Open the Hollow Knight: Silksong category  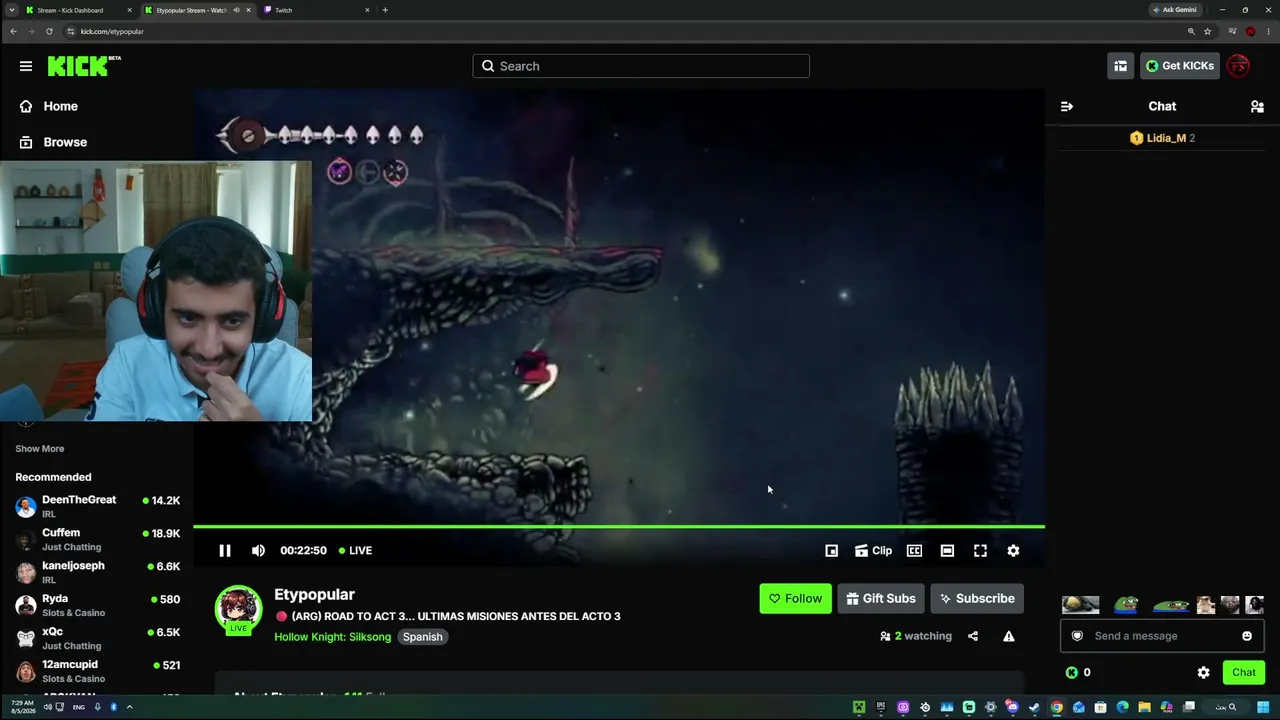[x=332, y=637]
